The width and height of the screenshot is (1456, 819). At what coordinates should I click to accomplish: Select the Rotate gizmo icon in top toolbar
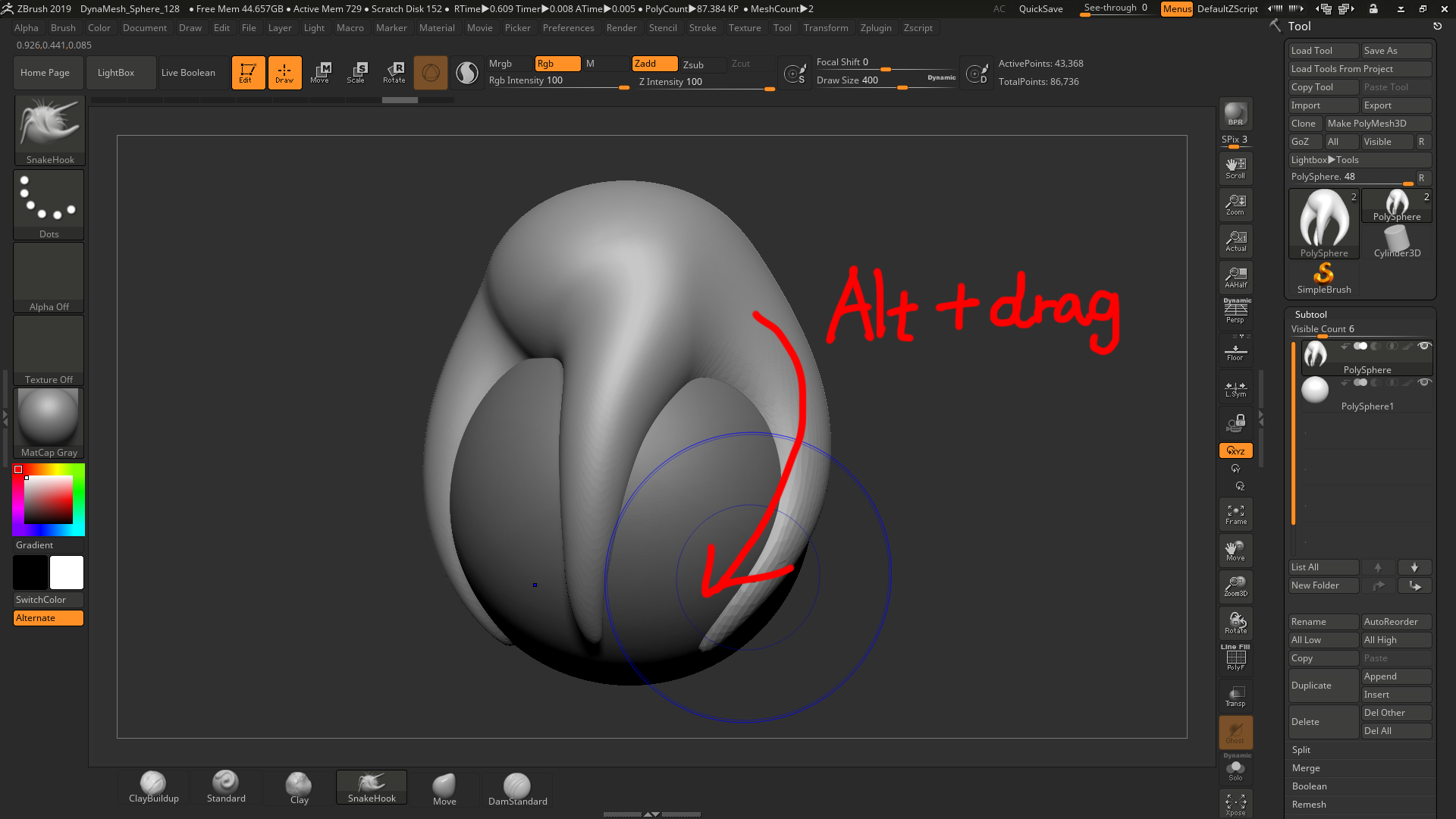pos(394,73)
